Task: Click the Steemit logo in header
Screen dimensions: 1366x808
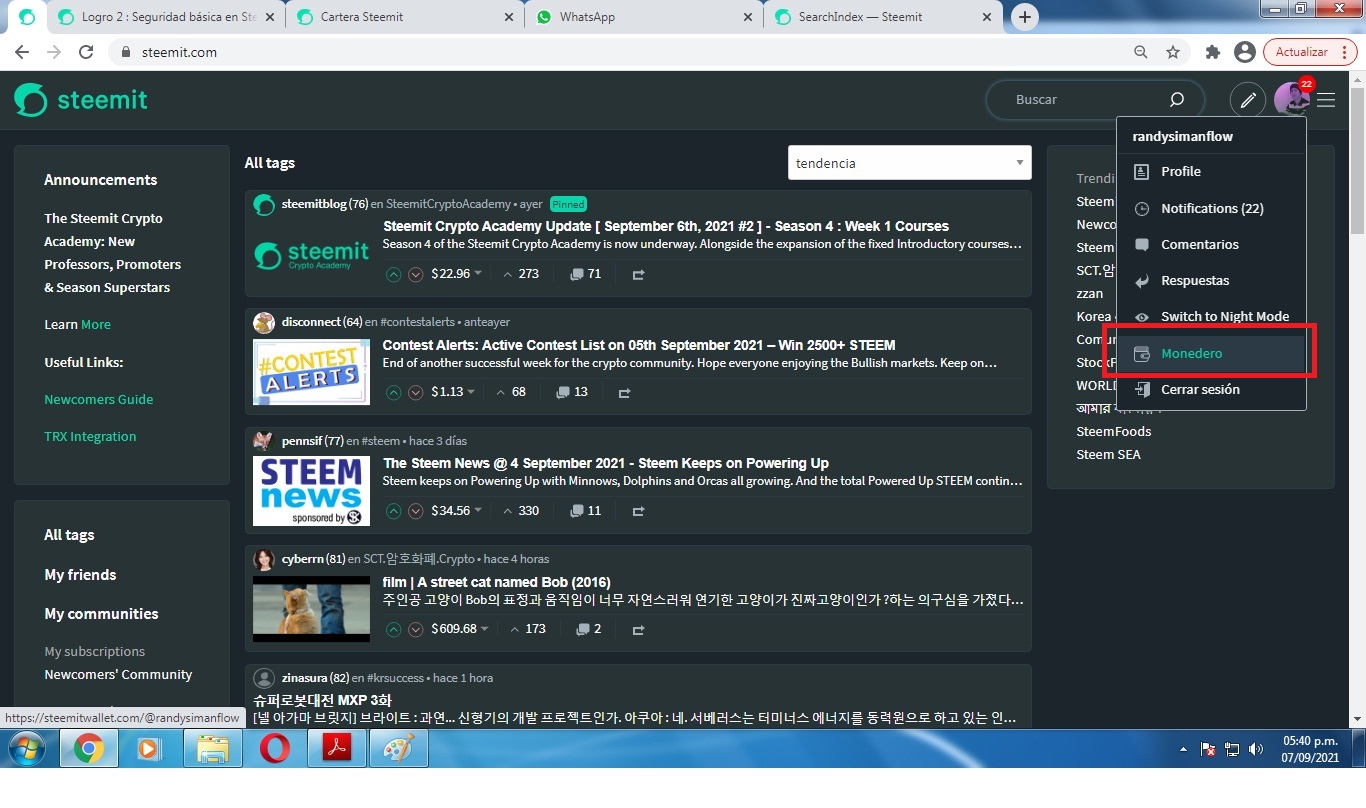Action: [x=81, y=100]
